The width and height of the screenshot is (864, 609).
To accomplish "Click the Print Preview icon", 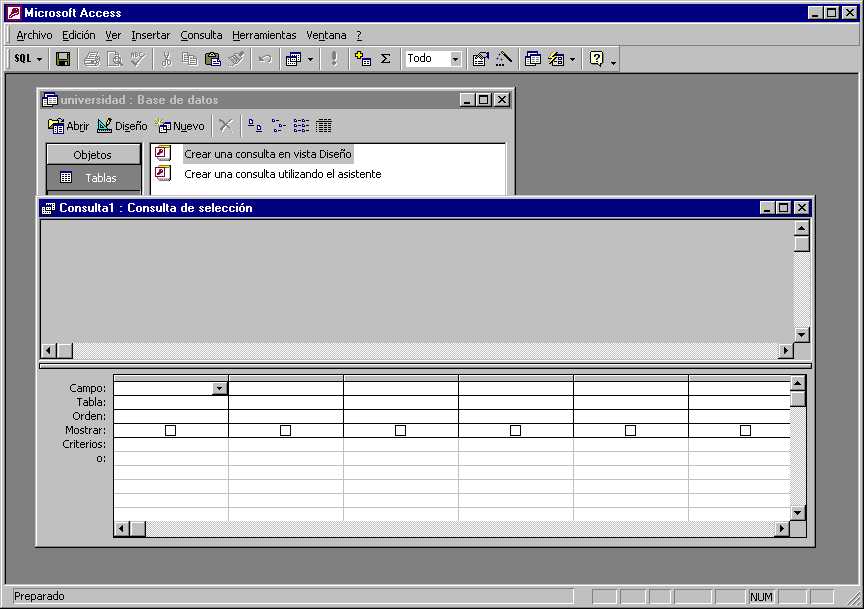I will (x=115, y=58).
